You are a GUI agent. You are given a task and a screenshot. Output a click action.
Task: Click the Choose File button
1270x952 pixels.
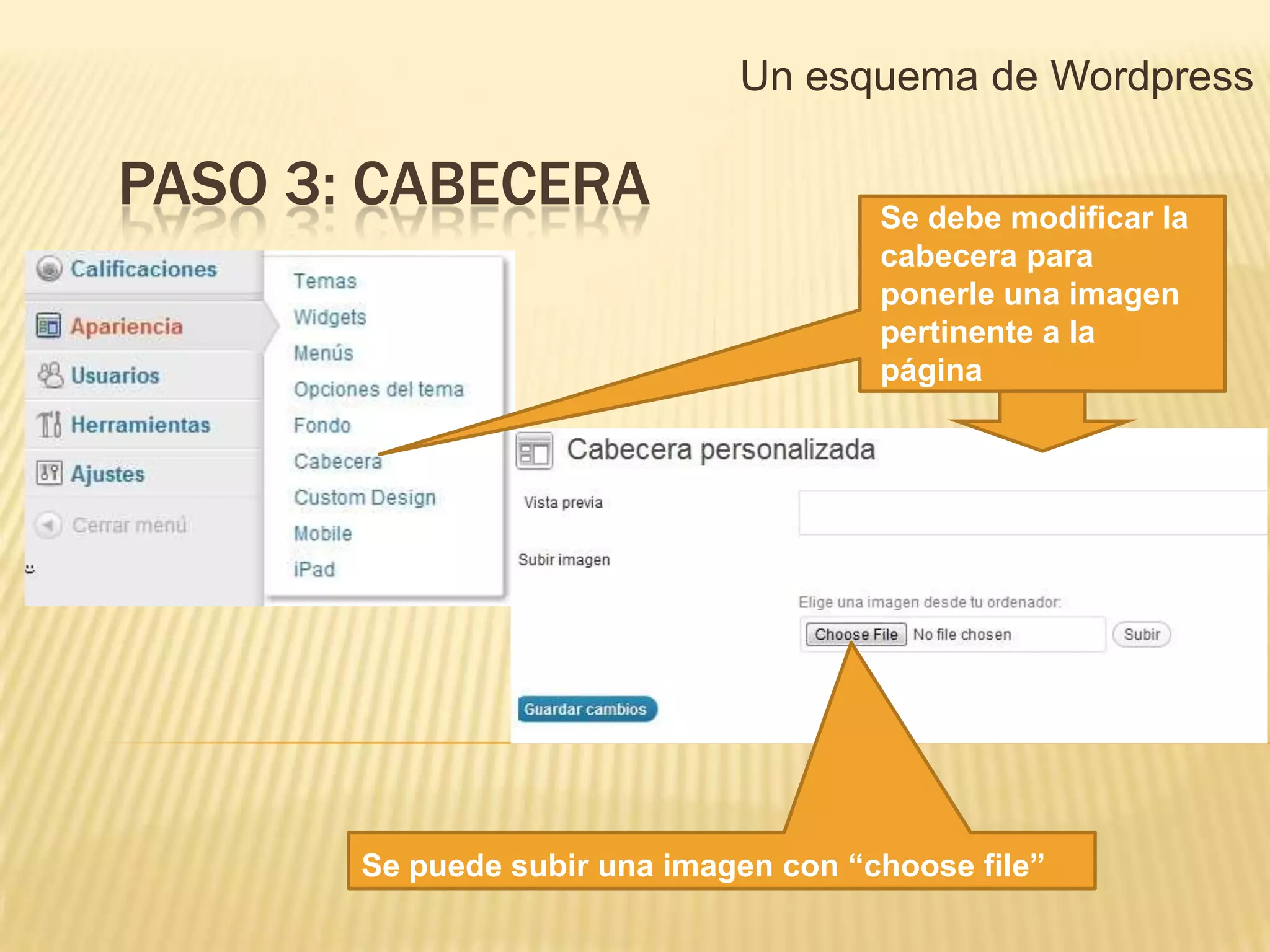click(x=856, y=635)
